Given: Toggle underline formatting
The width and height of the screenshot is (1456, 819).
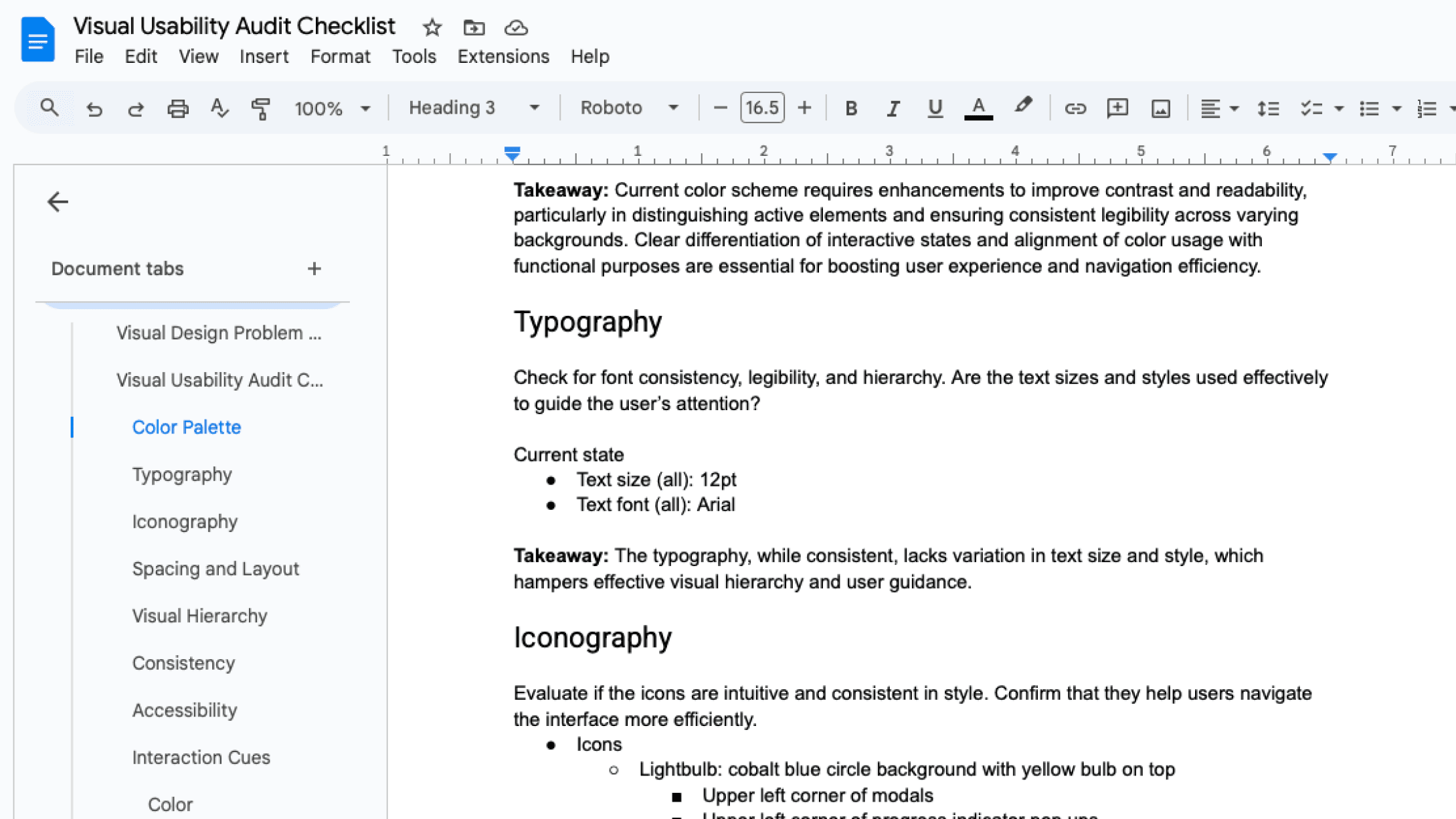Looking at the screenshot, I should (935, 108).
